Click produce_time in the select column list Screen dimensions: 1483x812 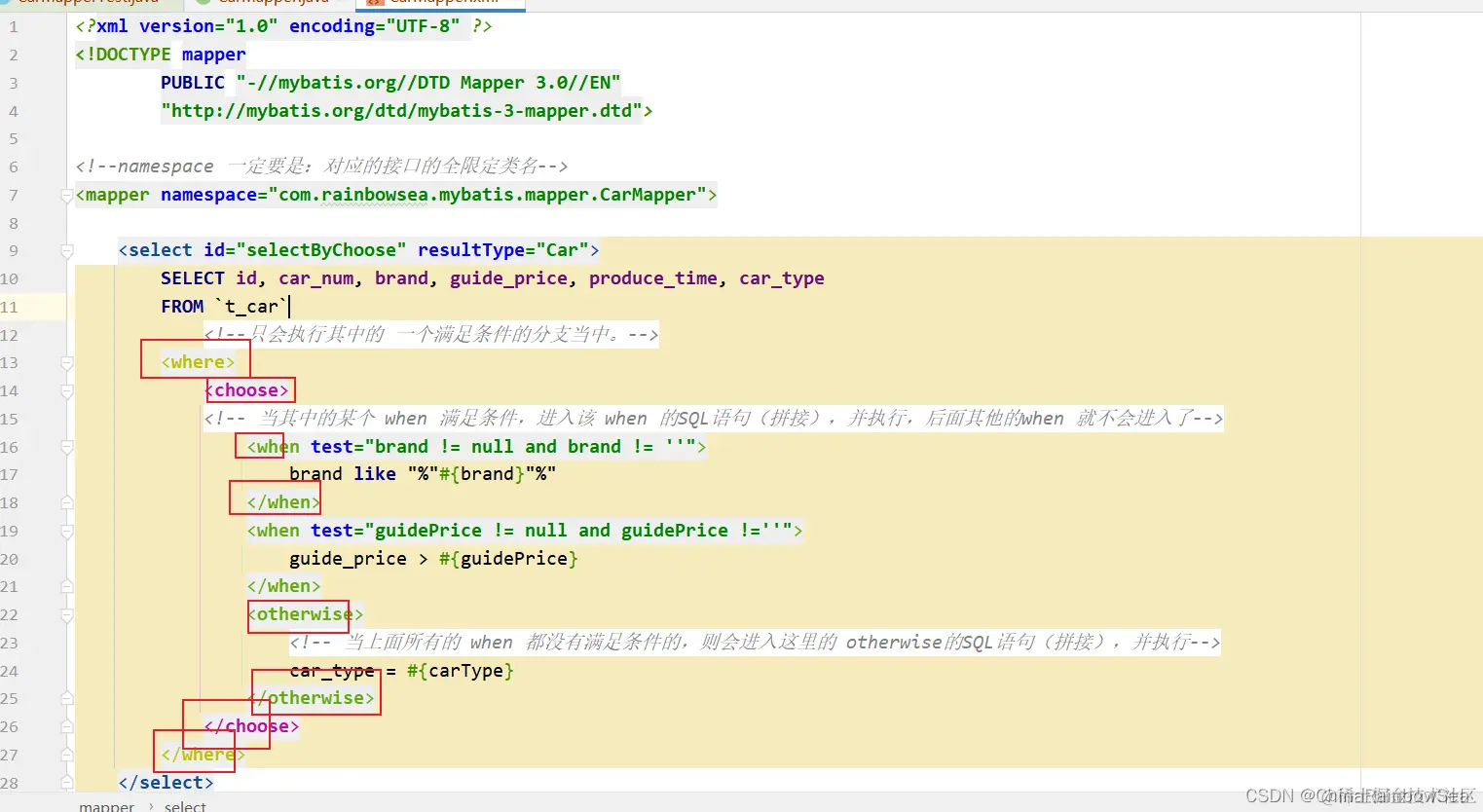coord(652,278)
